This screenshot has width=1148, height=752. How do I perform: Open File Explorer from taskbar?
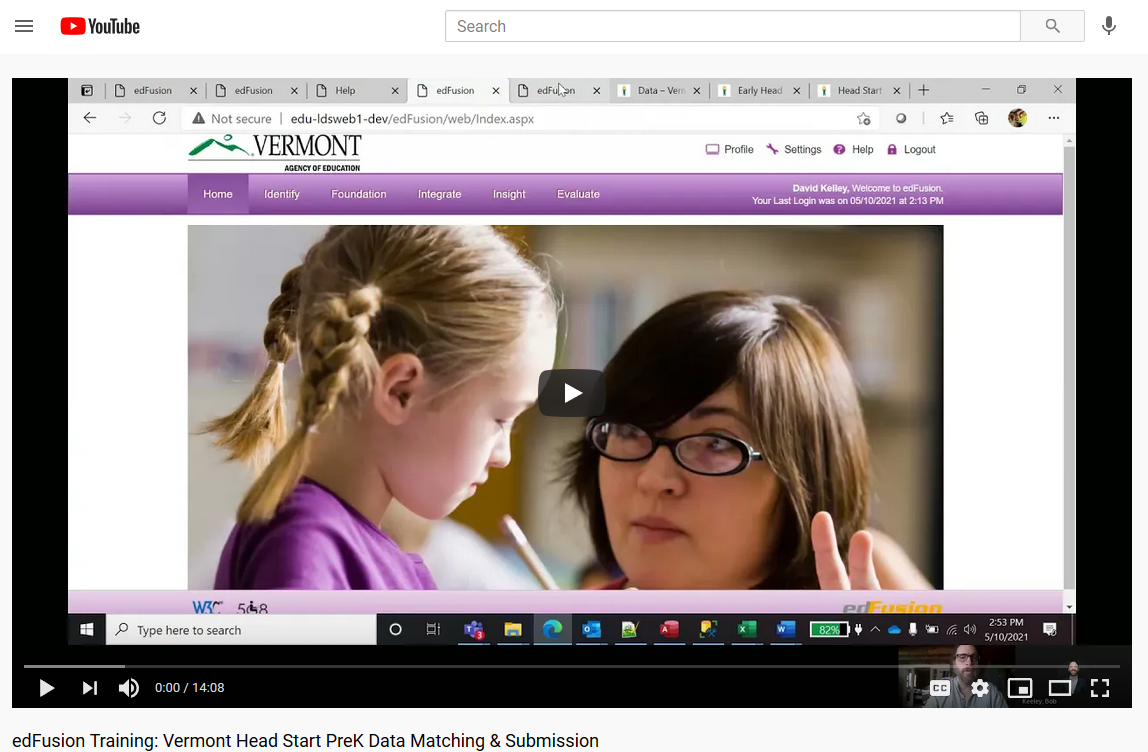tap(512, 630)
